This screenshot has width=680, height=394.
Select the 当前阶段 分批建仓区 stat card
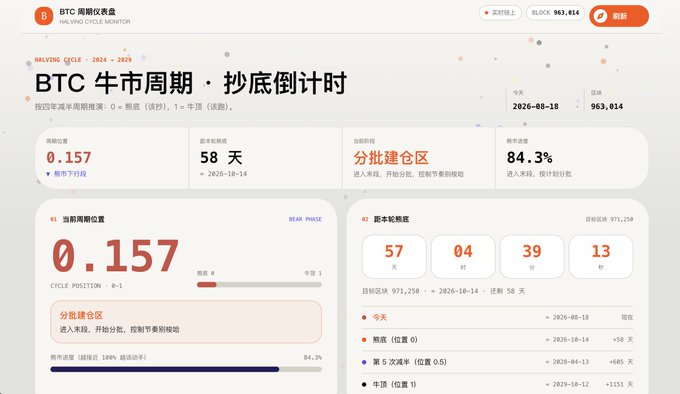[x=418, y=158]
